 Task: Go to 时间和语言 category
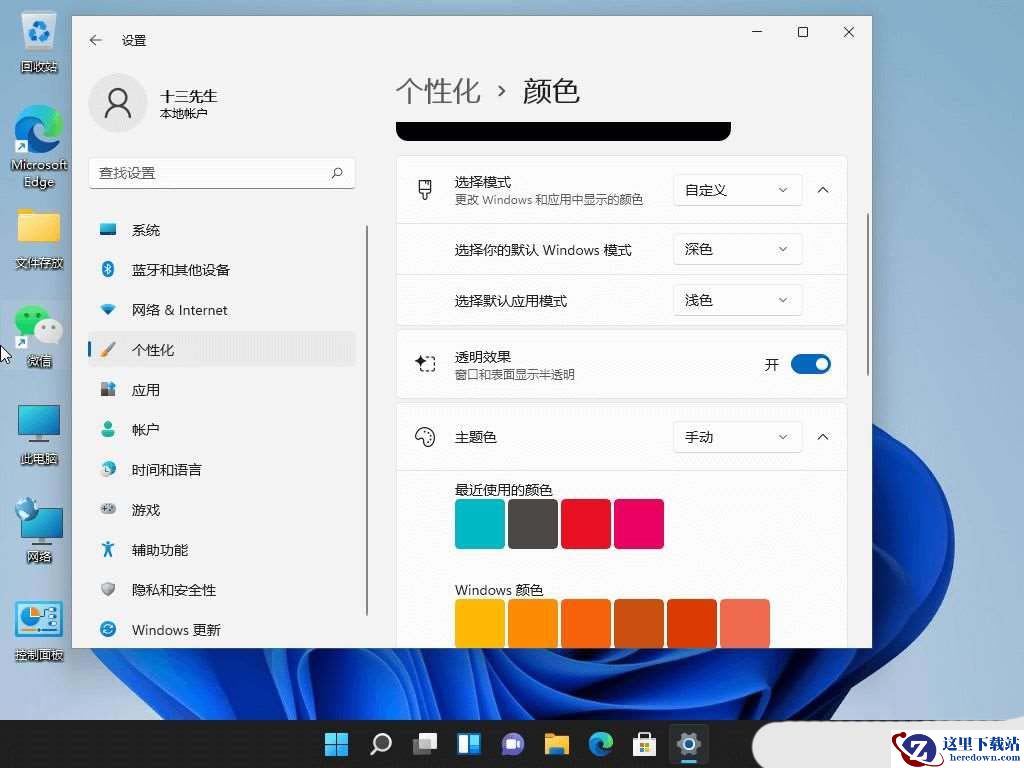pyautogui.click(x=222, y=469)
